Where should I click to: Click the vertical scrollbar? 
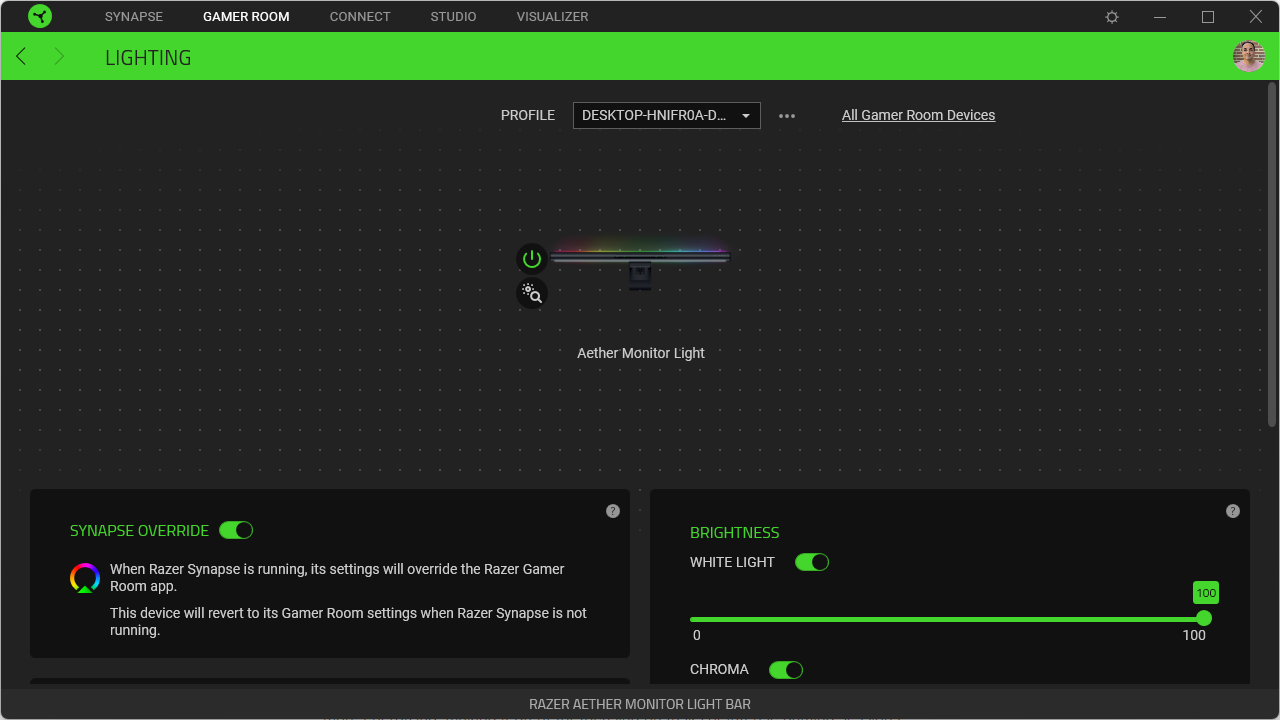coord(1272,255)
